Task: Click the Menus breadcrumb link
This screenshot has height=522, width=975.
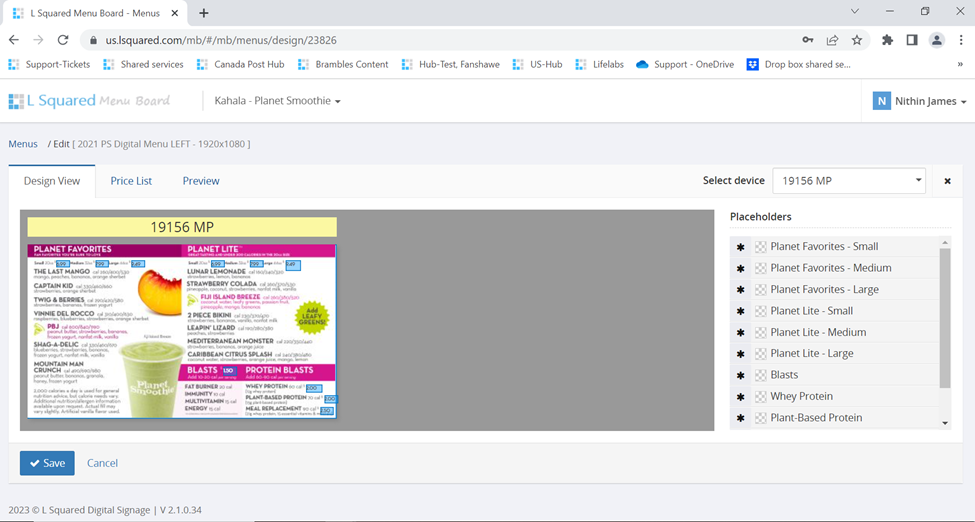Action: point(23,144)
